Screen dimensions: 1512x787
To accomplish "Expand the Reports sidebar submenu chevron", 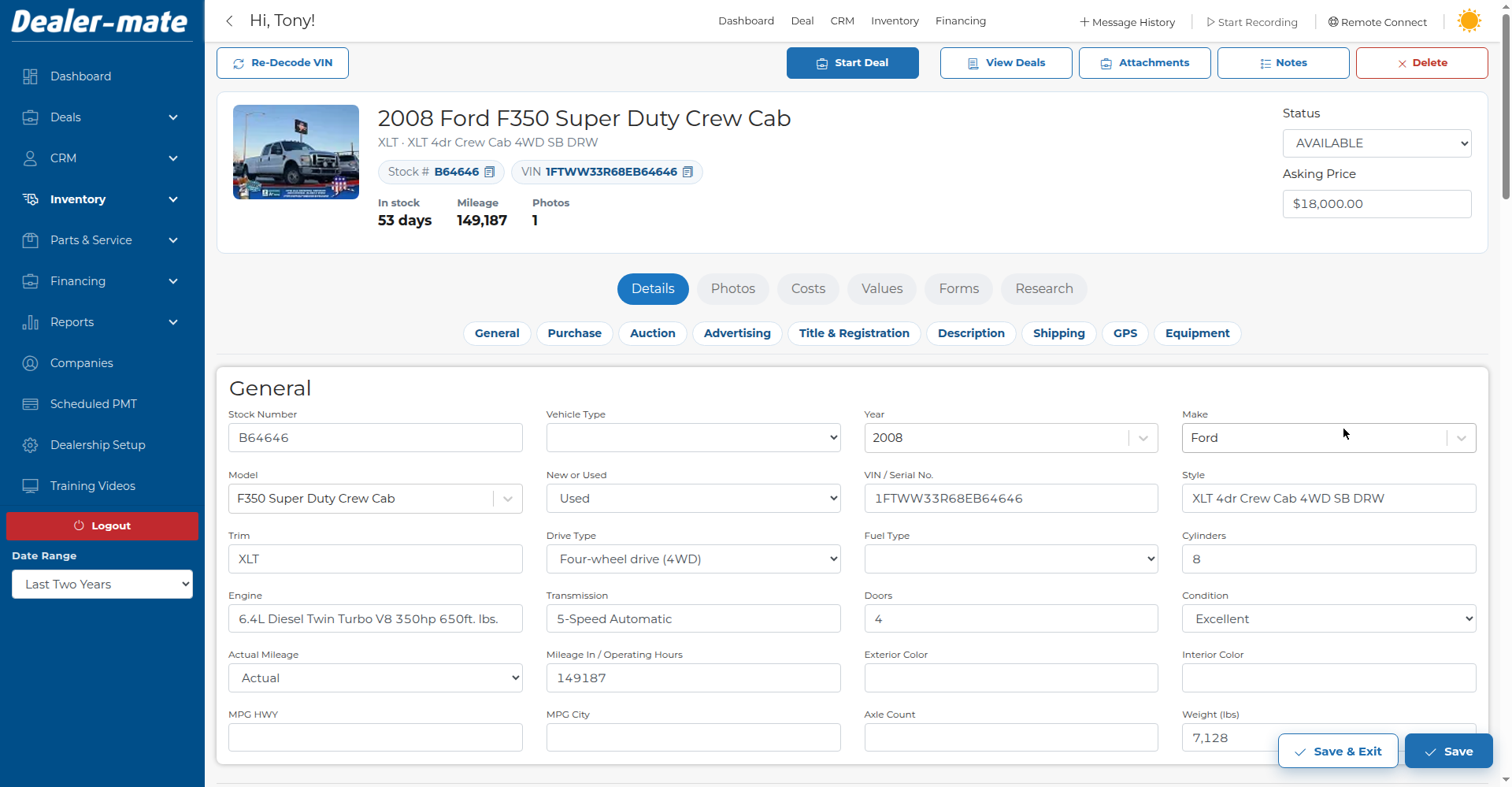I will click(173, 322).
